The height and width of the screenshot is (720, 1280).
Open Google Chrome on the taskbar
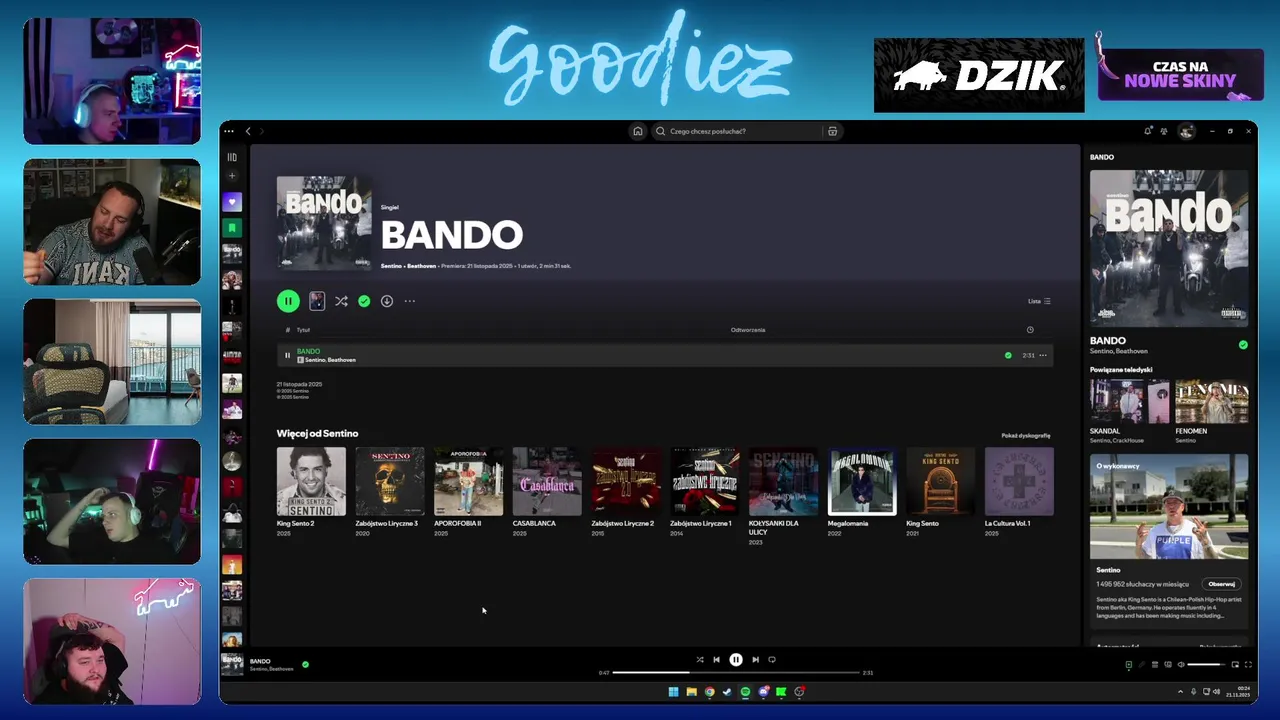pos(709,692)
